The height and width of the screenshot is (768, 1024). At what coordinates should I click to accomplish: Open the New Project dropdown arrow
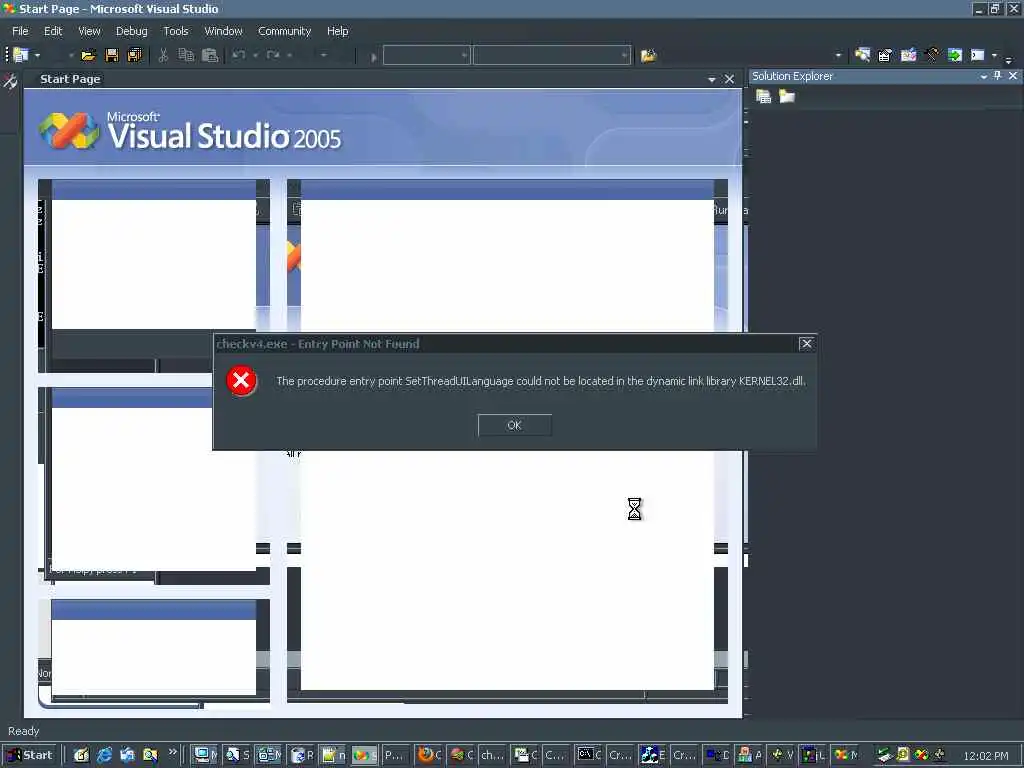37,56
